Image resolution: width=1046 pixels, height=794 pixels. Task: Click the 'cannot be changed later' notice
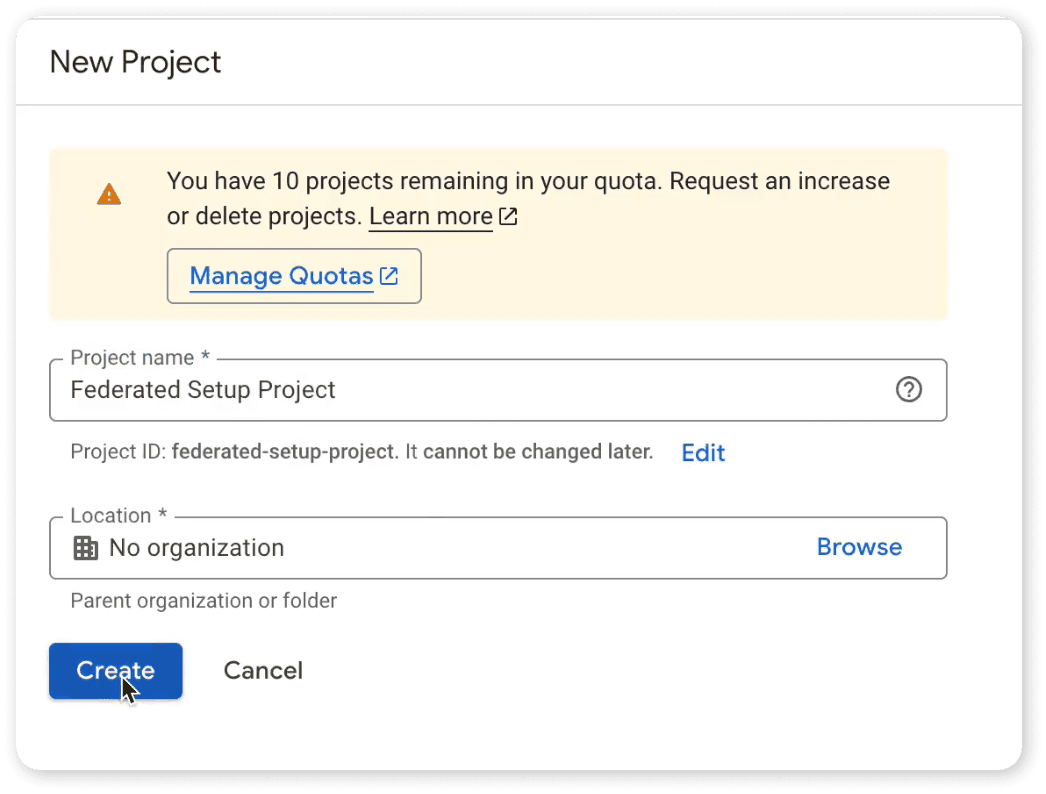click(x=538, y=452)
